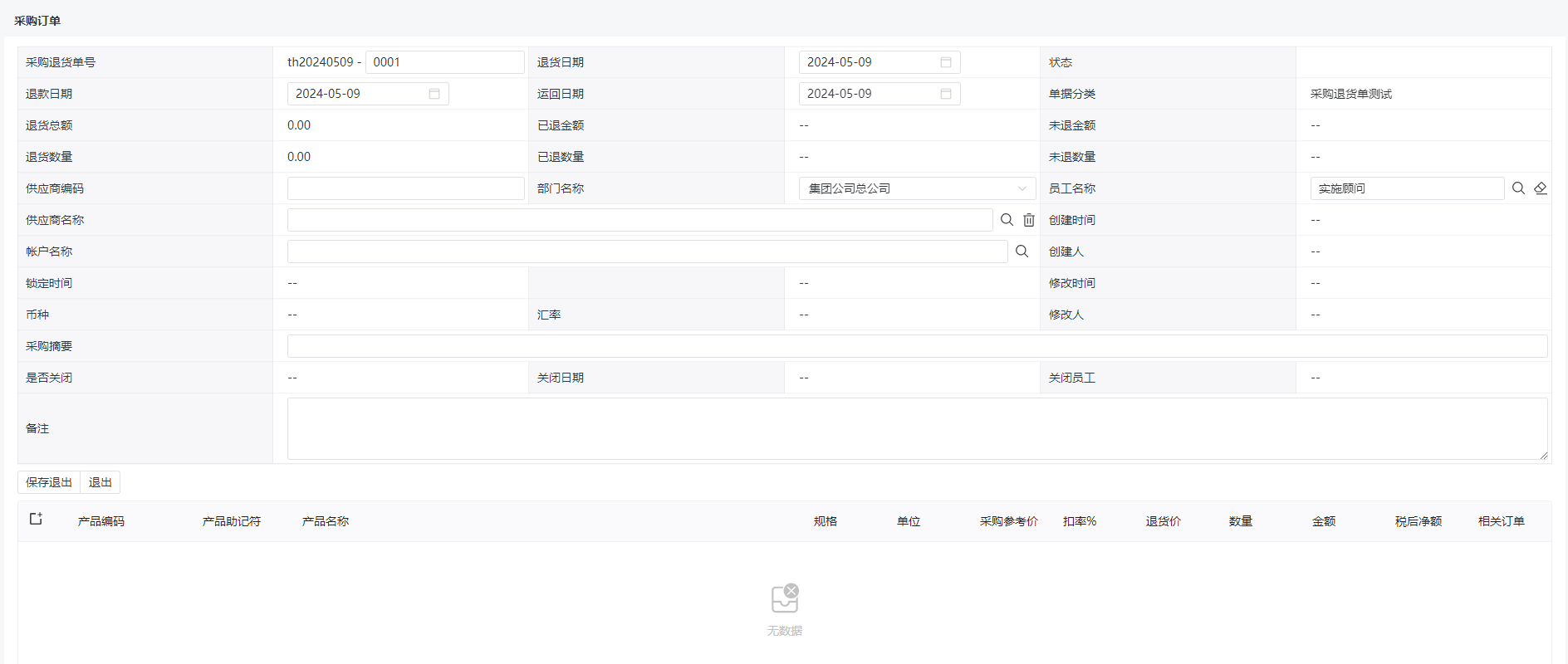Viewport: 1568px width, 664px height.
Task: Click the 保存退出 button
Action: 49,482
